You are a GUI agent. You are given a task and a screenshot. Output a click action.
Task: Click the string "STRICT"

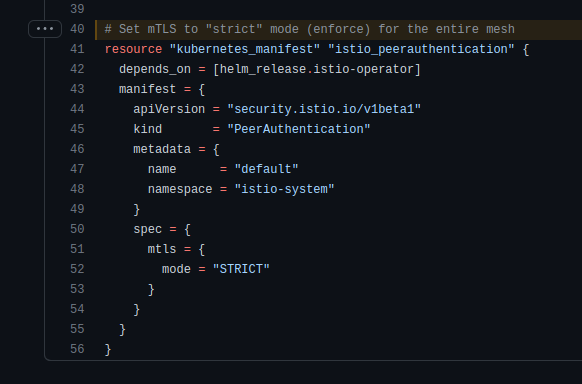tap(241, 269)
